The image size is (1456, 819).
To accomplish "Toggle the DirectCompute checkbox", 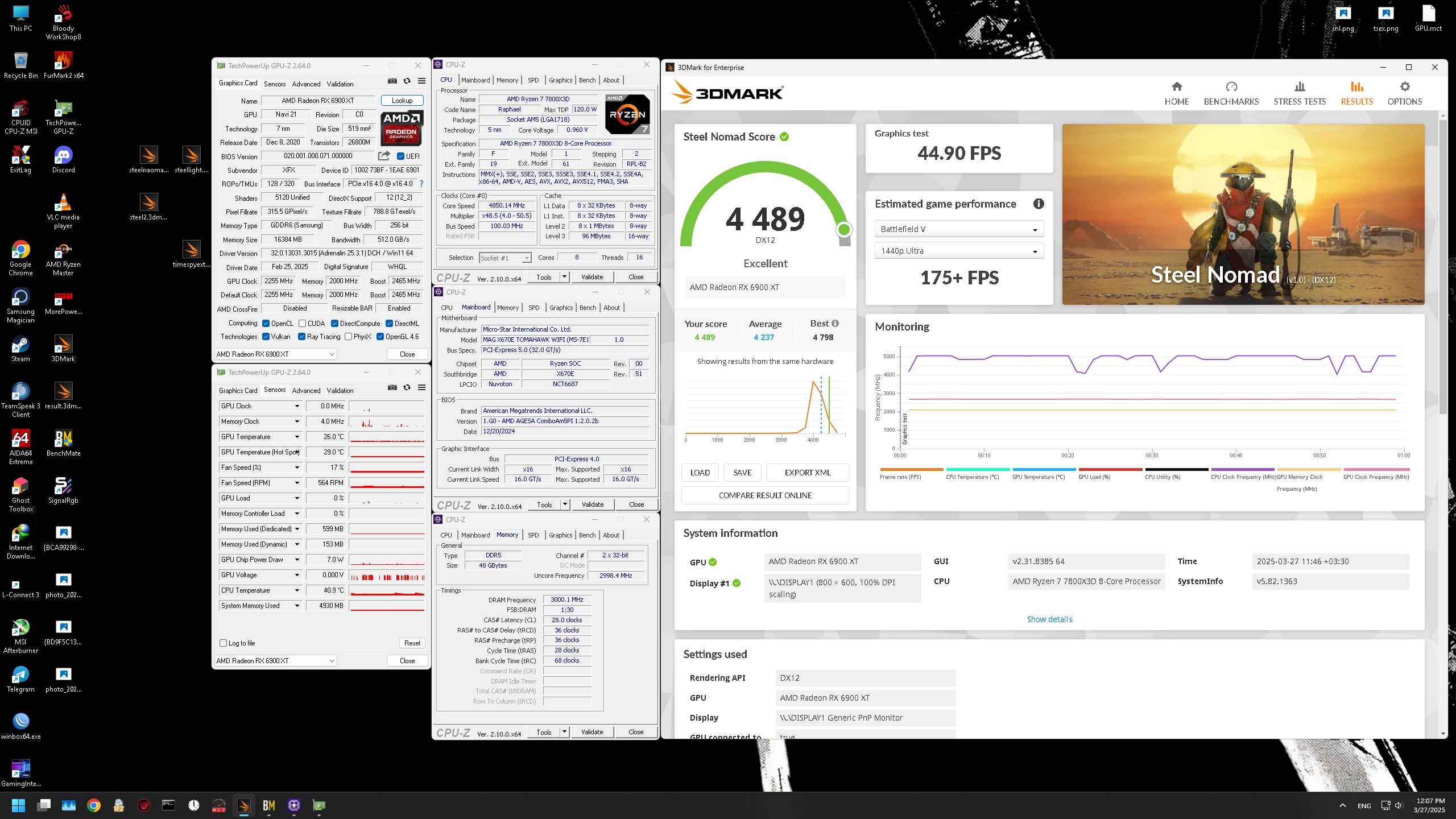I will [x=335, y=323].
